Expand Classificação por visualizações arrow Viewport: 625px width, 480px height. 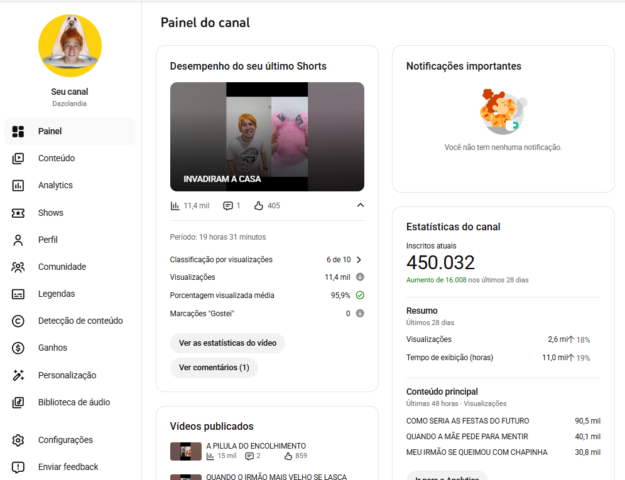click(x=359, y=260)
